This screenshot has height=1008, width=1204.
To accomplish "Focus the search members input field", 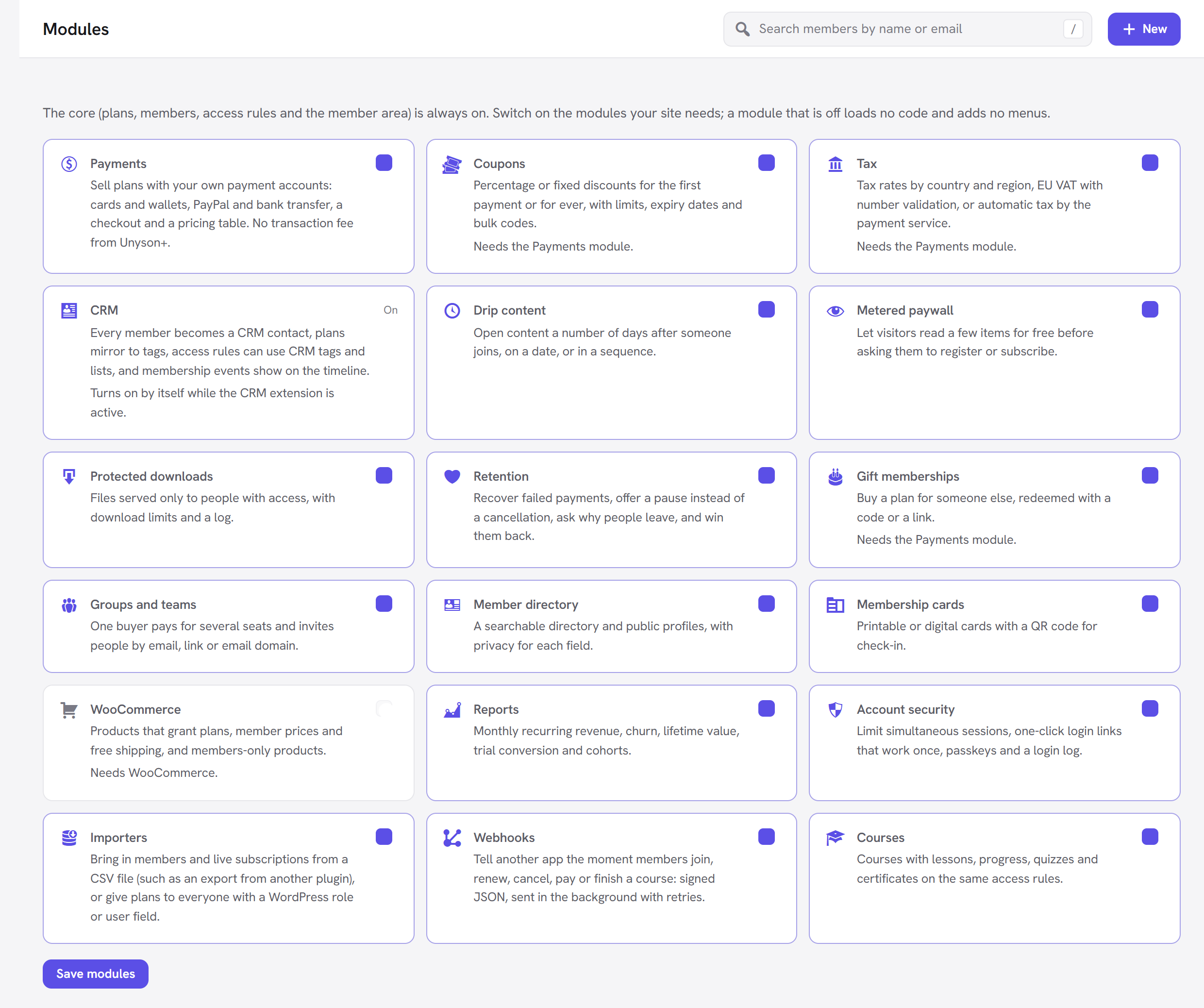I will (907, 29).
